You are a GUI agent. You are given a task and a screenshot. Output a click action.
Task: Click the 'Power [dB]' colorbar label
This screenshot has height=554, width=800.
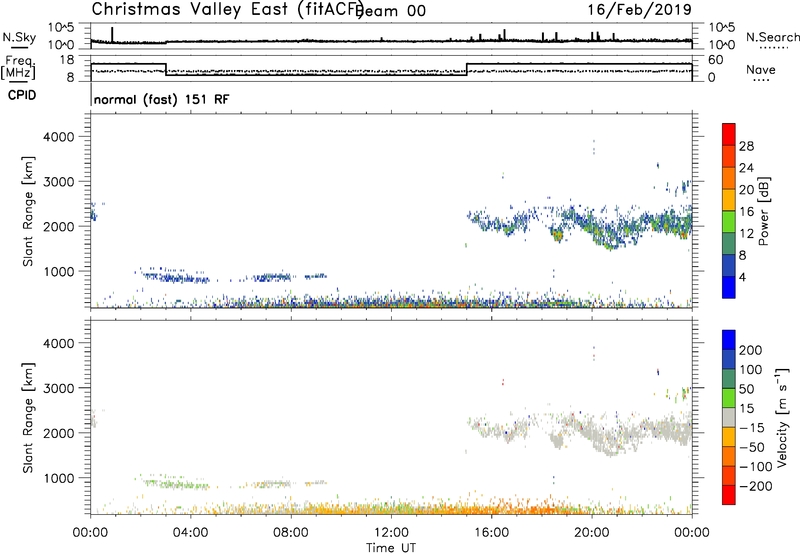(x=763, y=211)
